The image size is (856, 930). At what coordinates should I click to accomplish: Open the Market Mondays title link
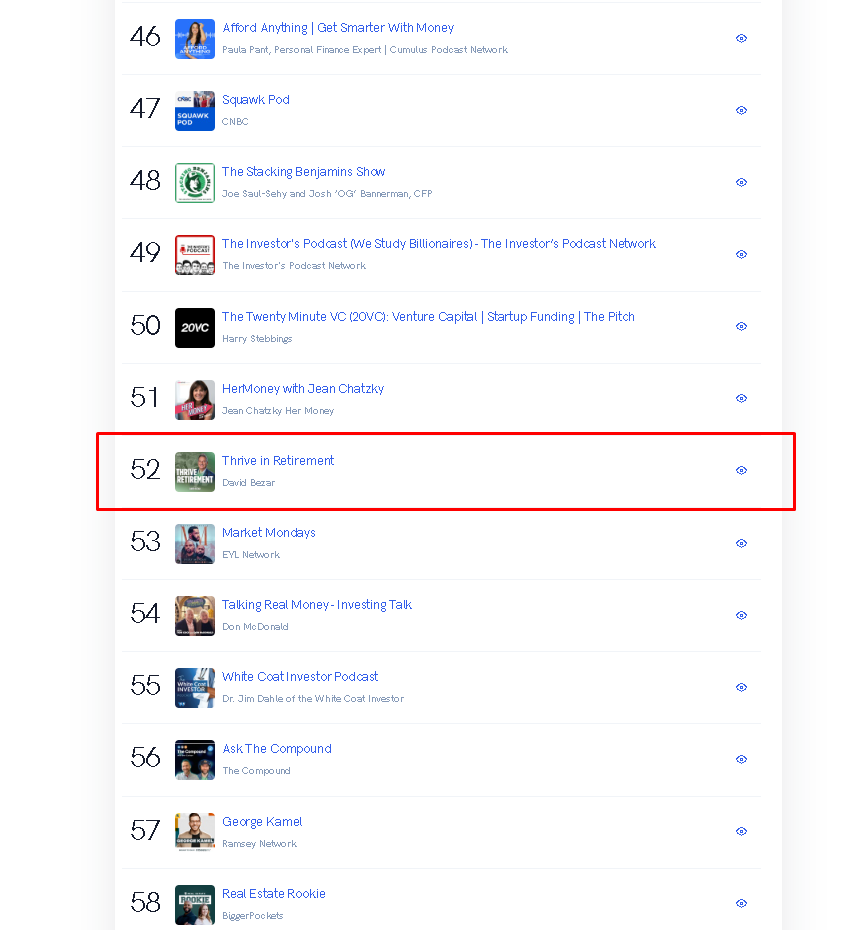point(268,533)
